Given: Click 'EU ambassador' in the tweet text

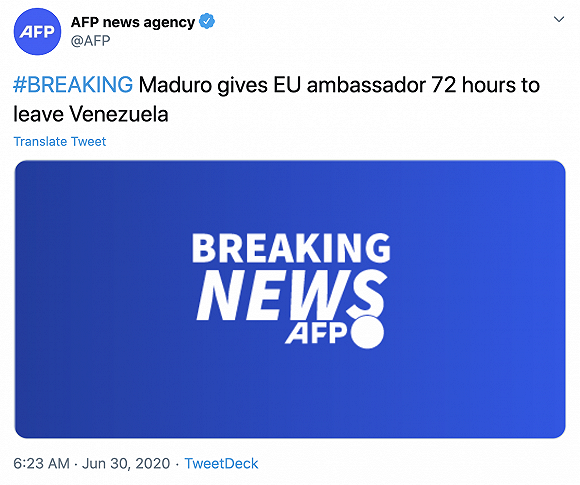Looking at the screenshot, I should click(x=350, y=85).
